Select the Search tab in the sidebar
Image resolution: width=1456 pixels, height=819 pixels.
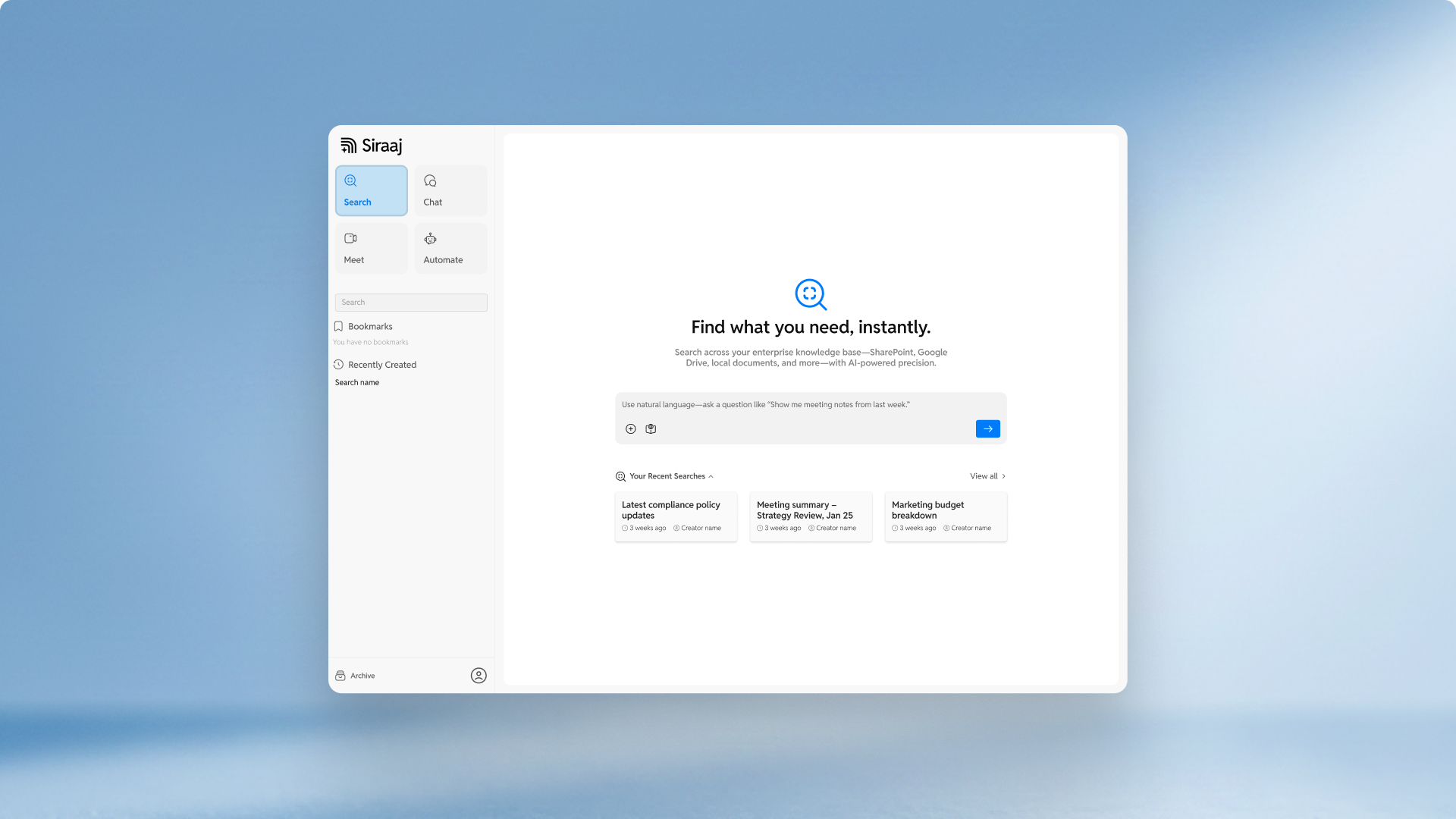coord(372,190)
